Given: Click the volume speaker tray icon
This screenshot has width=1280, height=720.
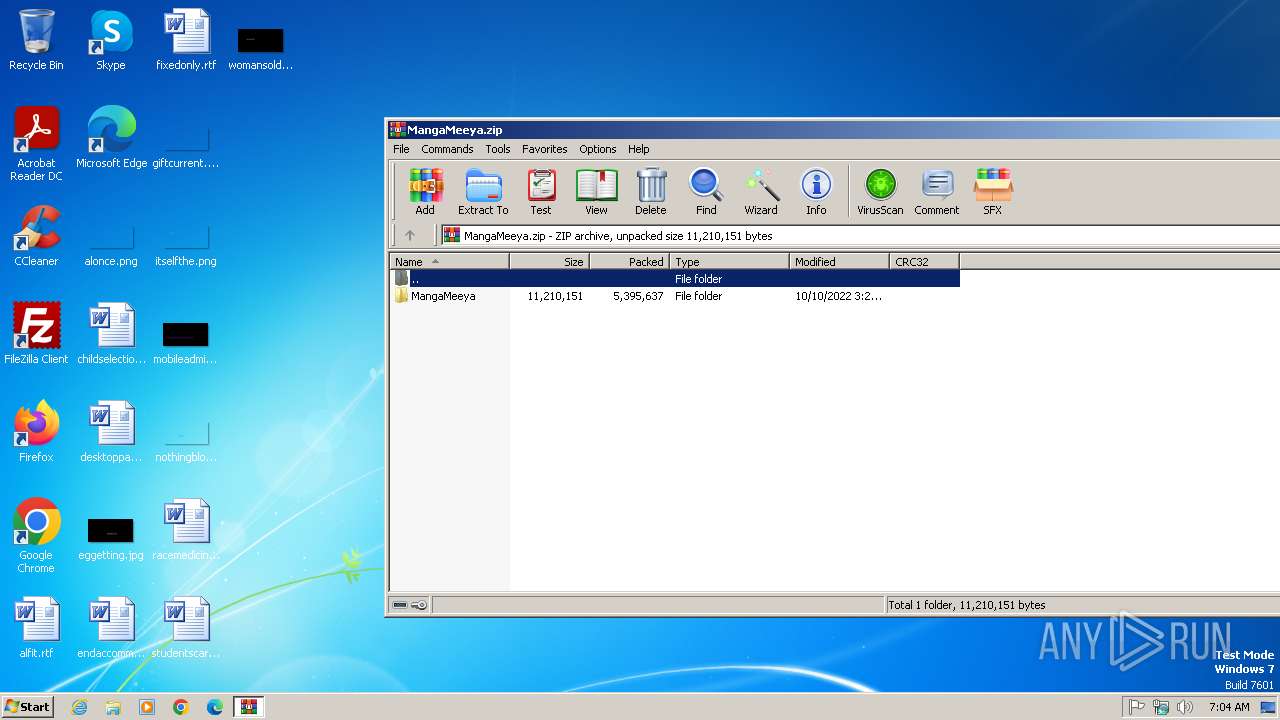Looking at the screenshot, I should [1185, 707].
